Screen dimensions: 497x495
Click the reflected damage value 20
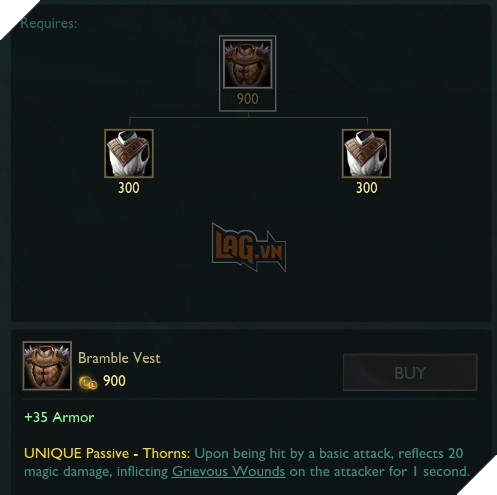click(456, 453)
